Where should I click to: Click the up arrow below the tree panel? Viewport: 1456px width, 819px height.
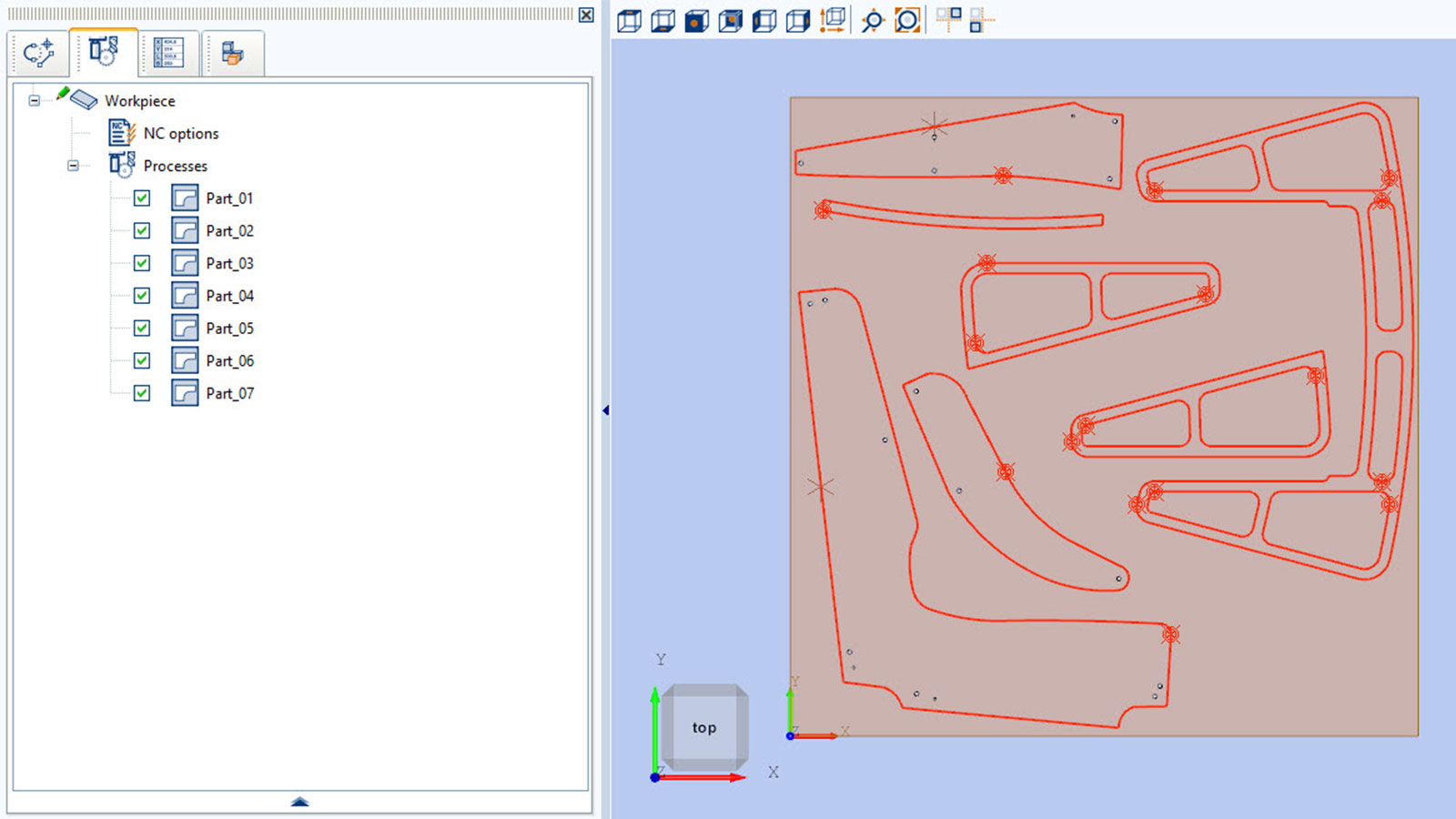(x=299, y=802)
